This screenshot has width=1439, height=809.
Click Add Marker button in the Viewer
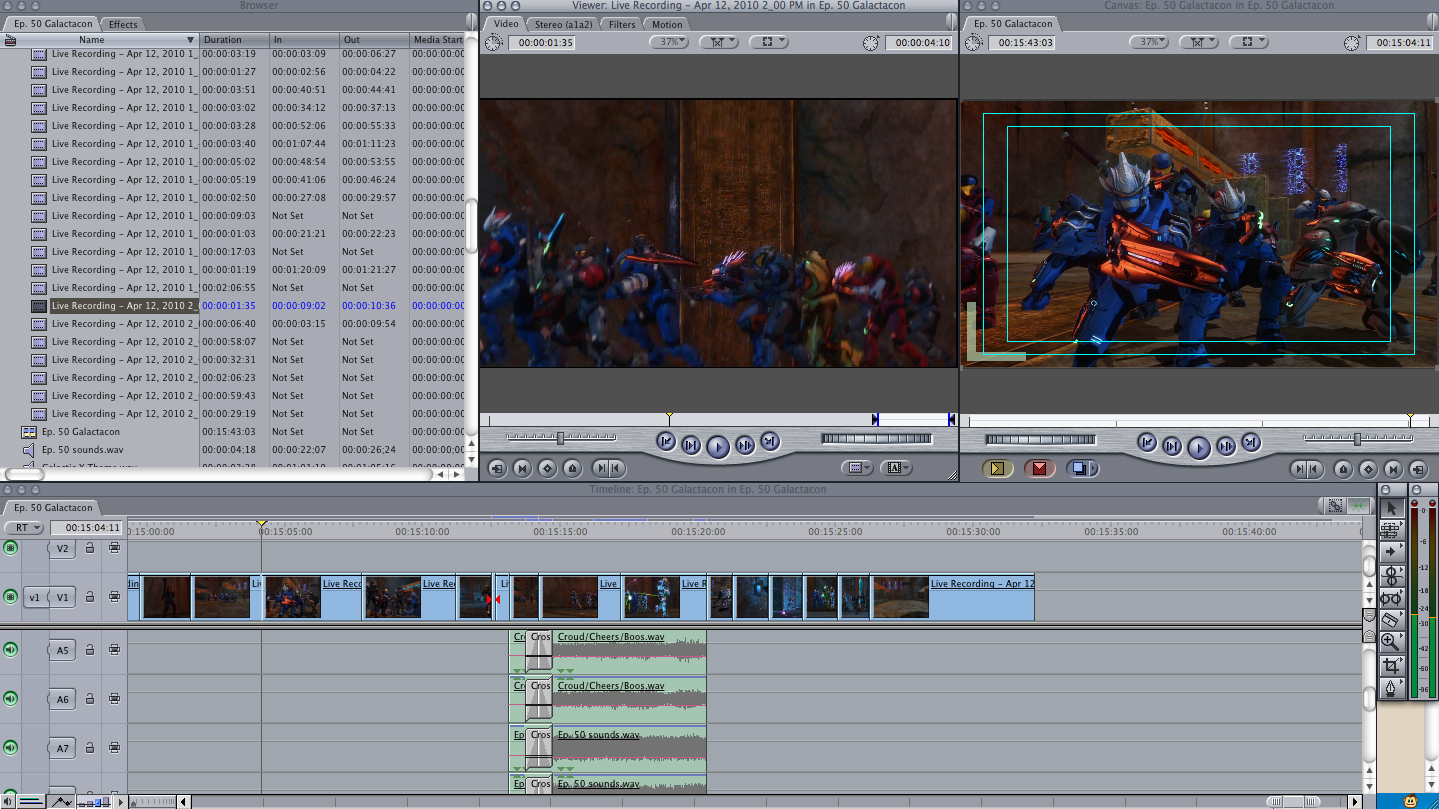tap(572, 467)
